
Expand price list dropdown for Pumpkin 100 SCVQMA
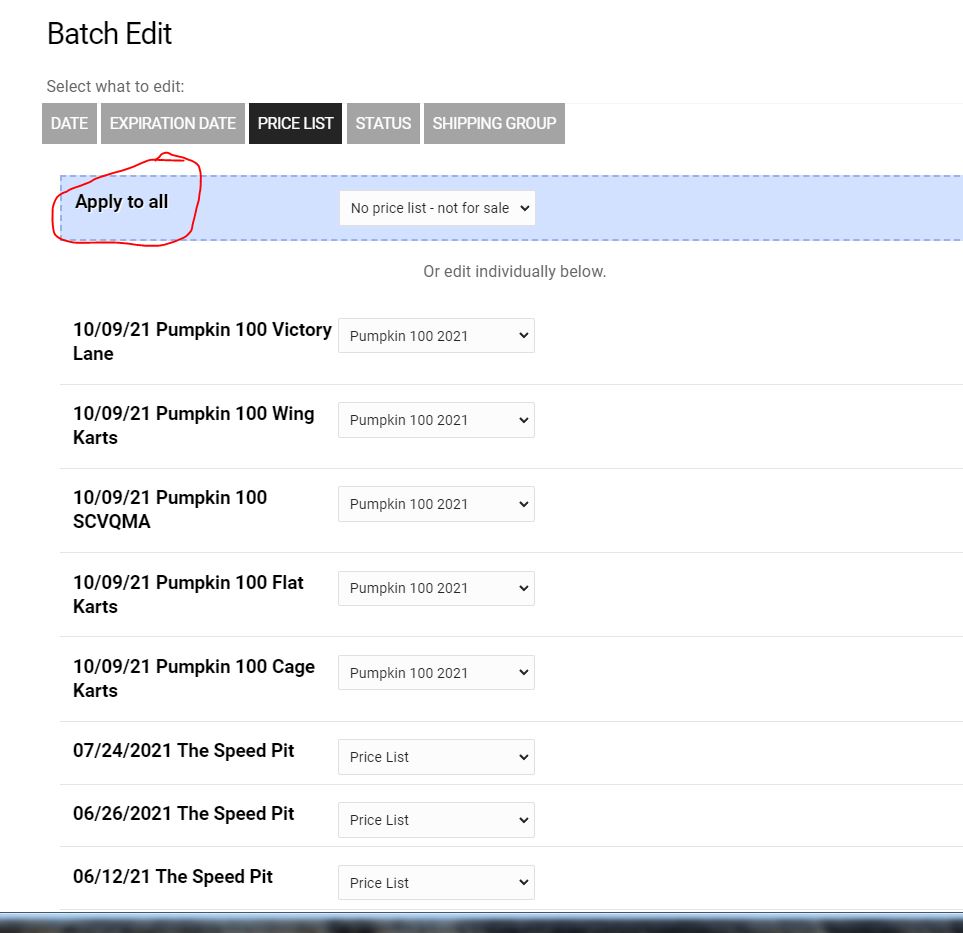(x=437, y=504)
